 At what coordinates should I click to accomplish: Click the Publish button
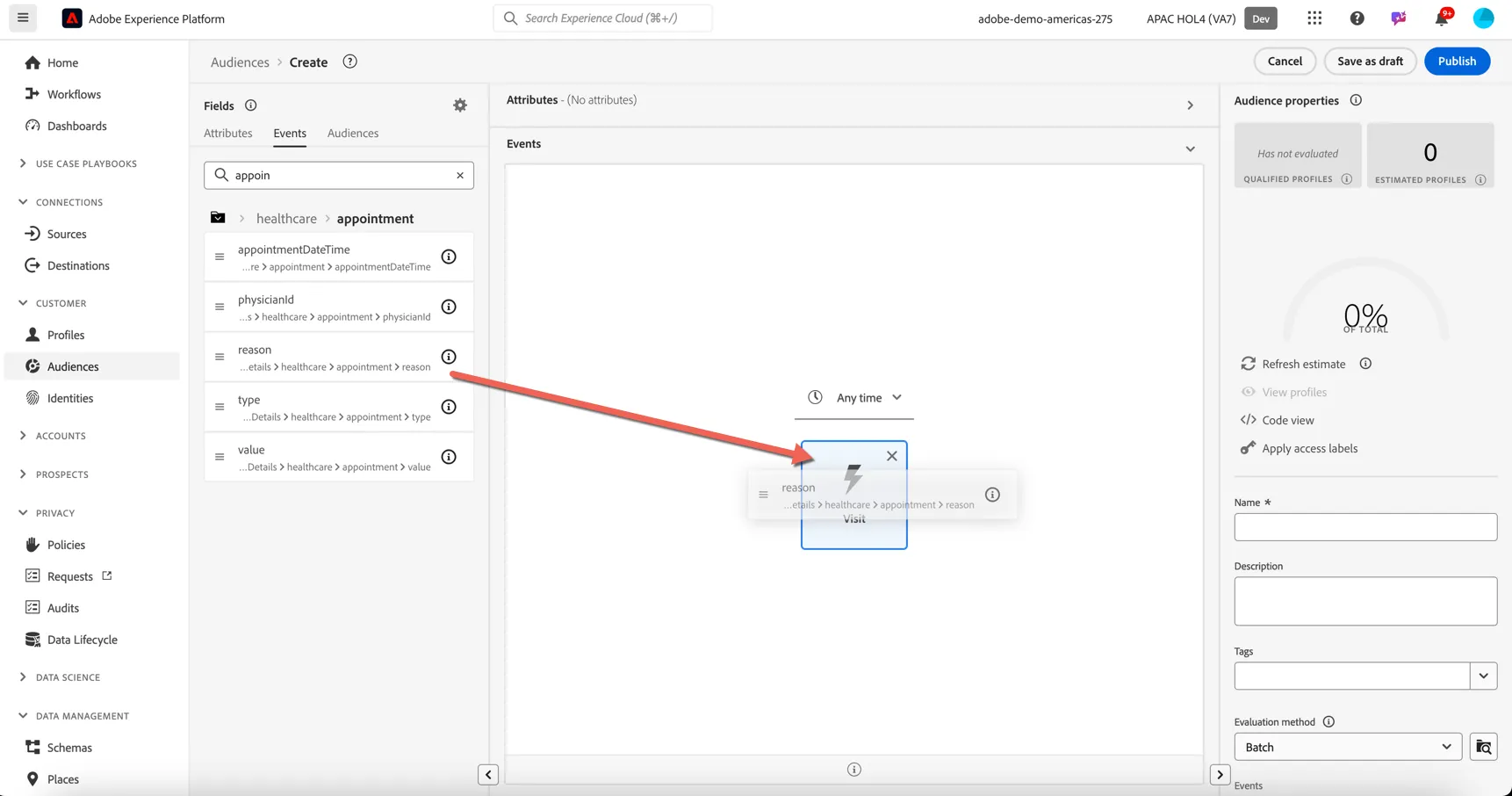[1457, 61]
